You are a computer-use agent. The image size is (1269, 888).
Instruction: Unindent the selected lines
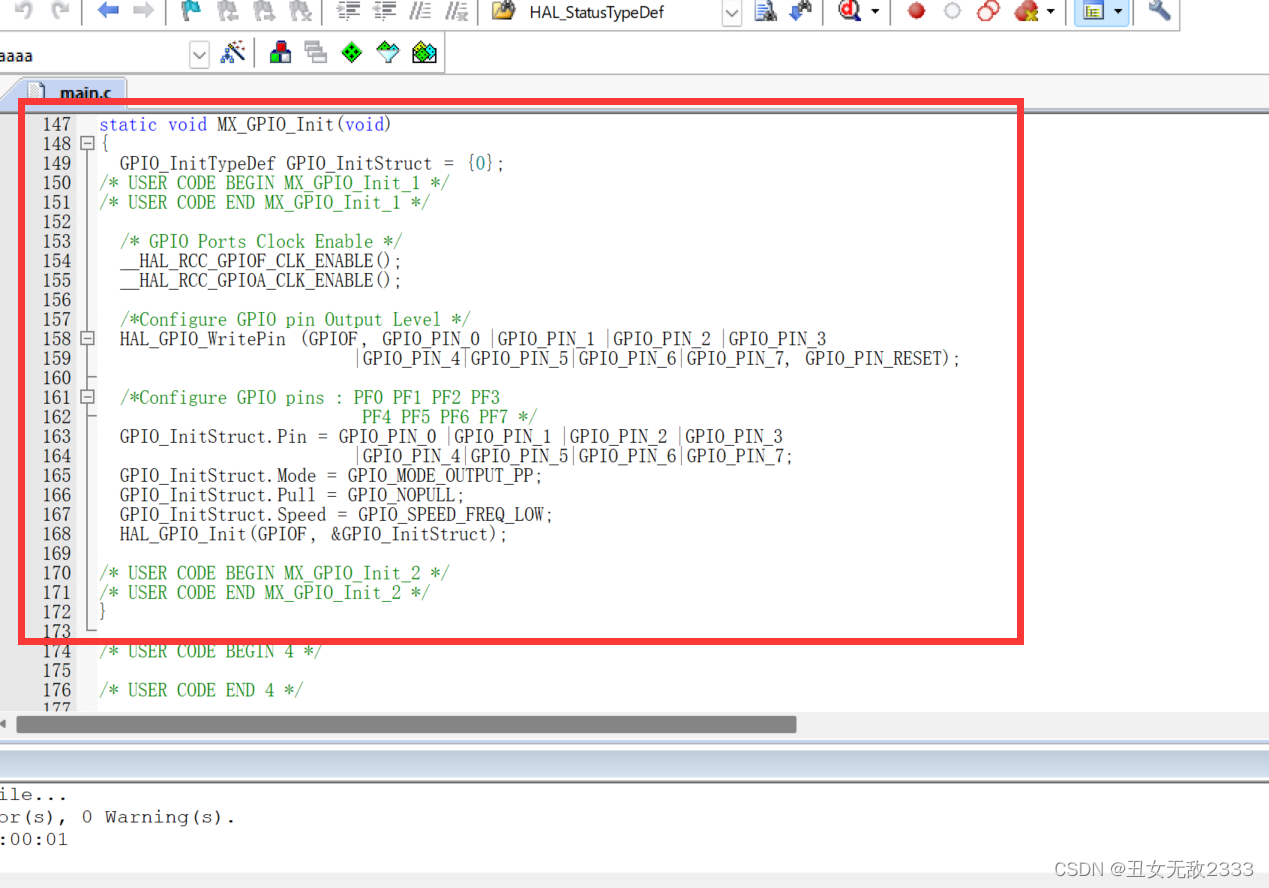pos(385,11)
